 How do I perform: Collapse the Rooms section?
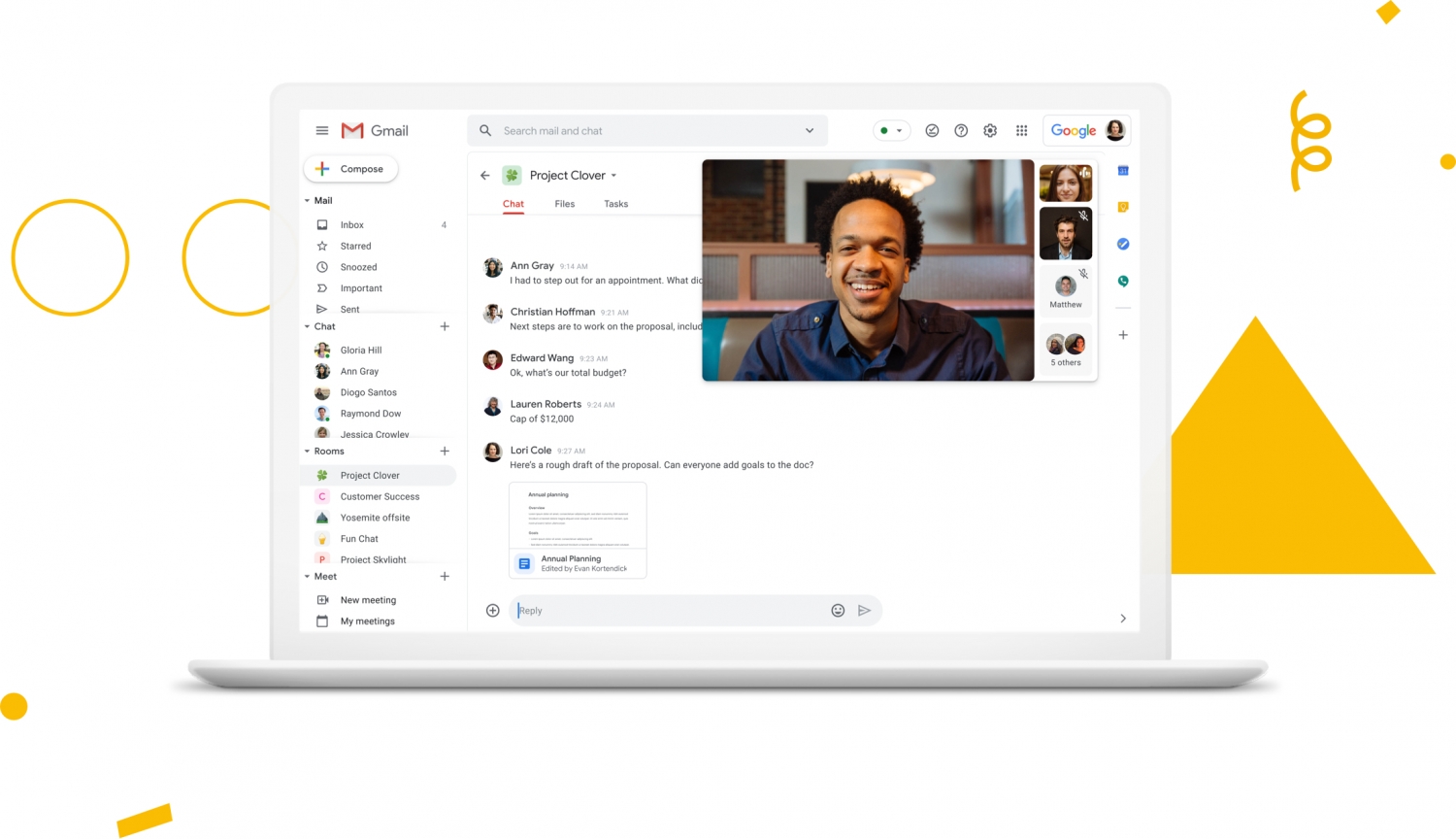click(x=307, y=451)
